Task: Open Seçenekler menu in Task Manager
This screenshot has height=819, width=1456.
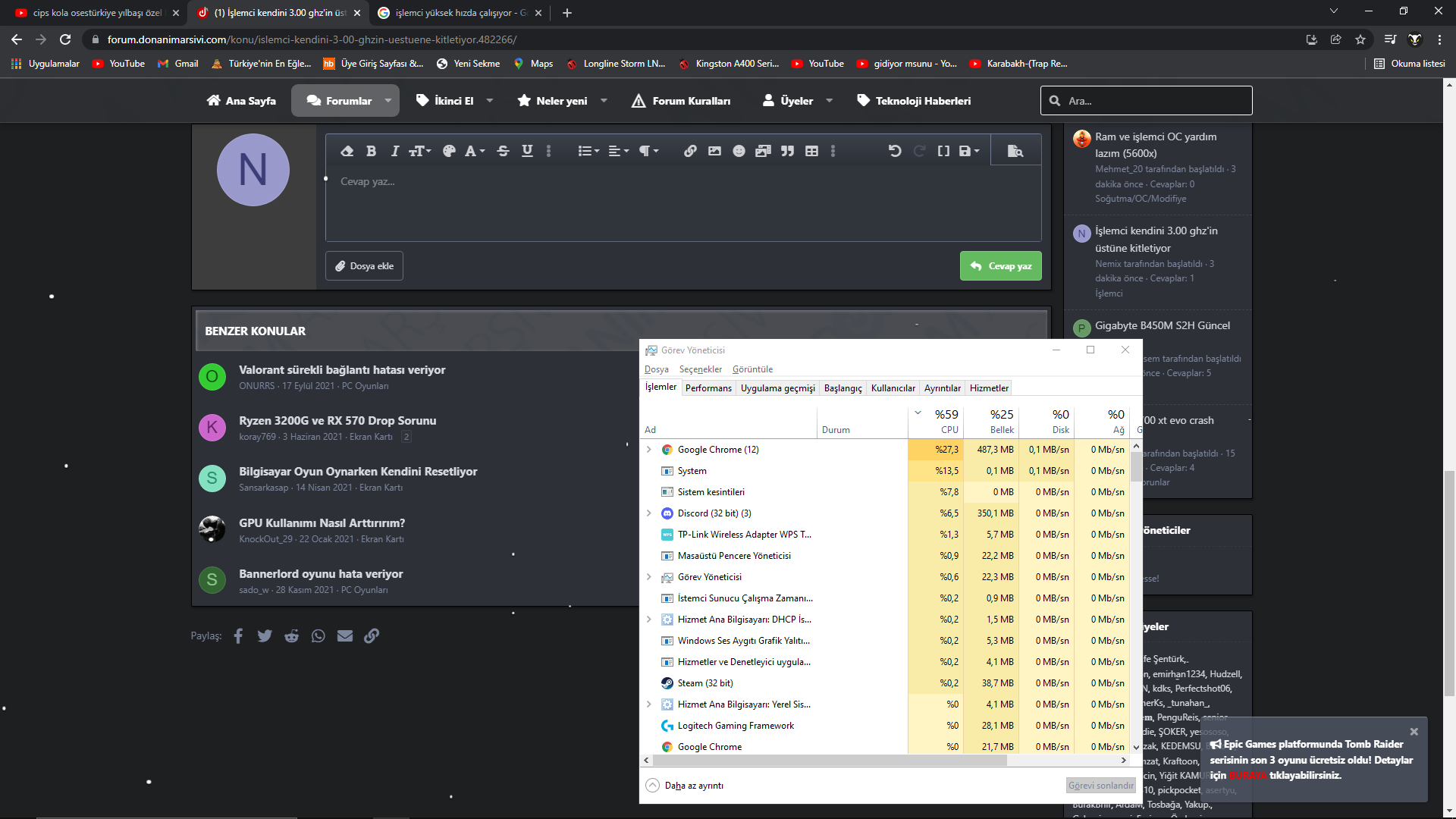Action: (700, 369)
